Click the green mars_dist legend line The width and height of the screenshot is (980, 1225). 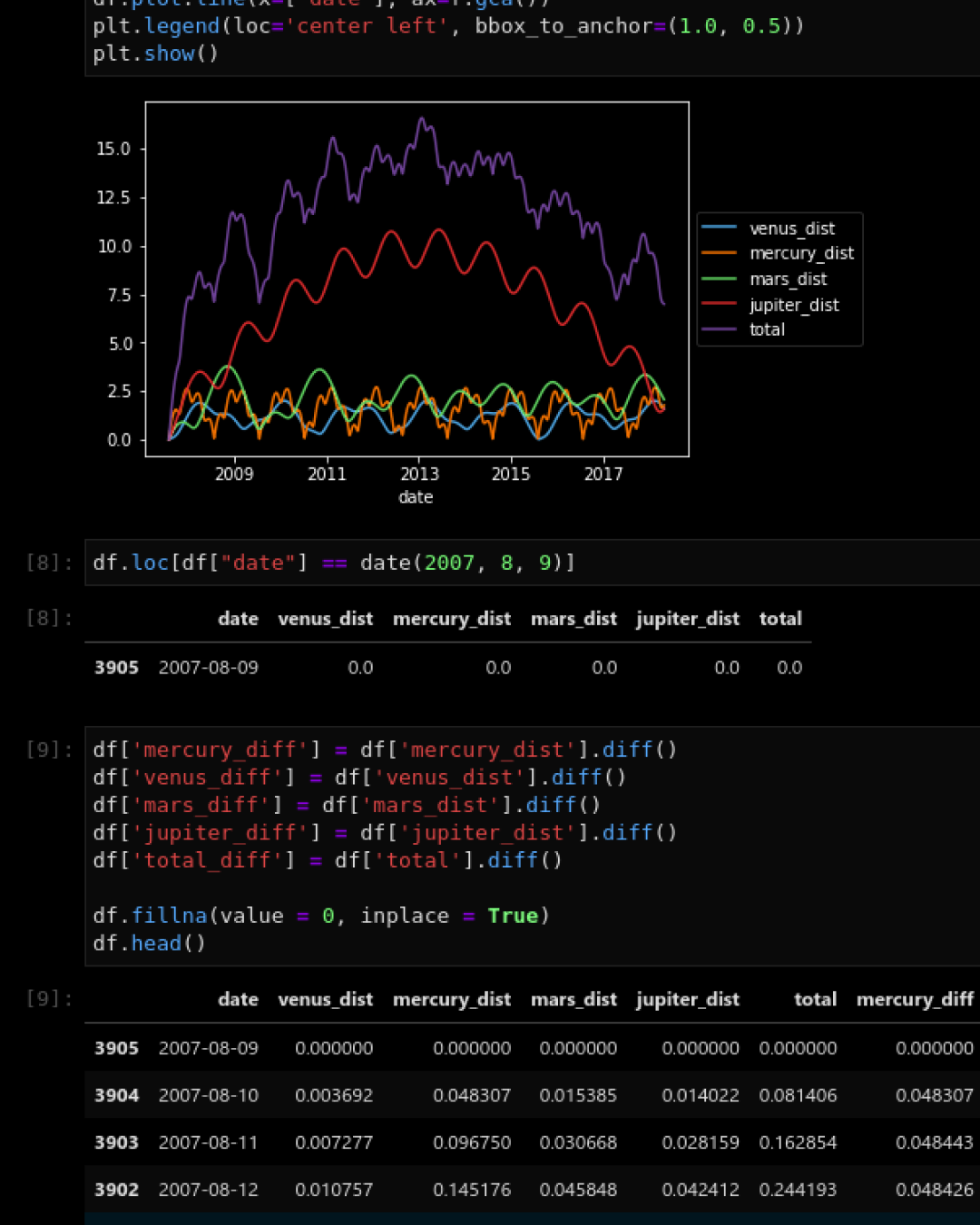tap(719, 279)
